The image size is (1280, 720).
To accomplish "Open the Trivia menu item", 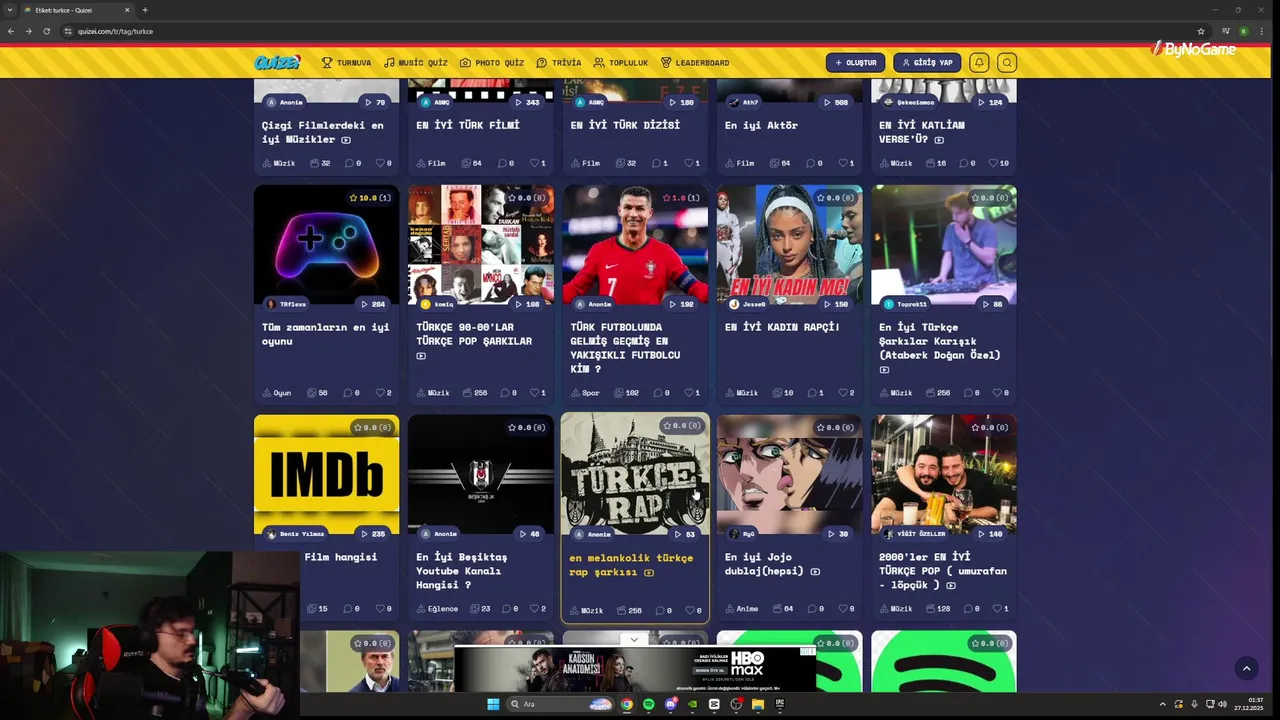I will point(558,63).
